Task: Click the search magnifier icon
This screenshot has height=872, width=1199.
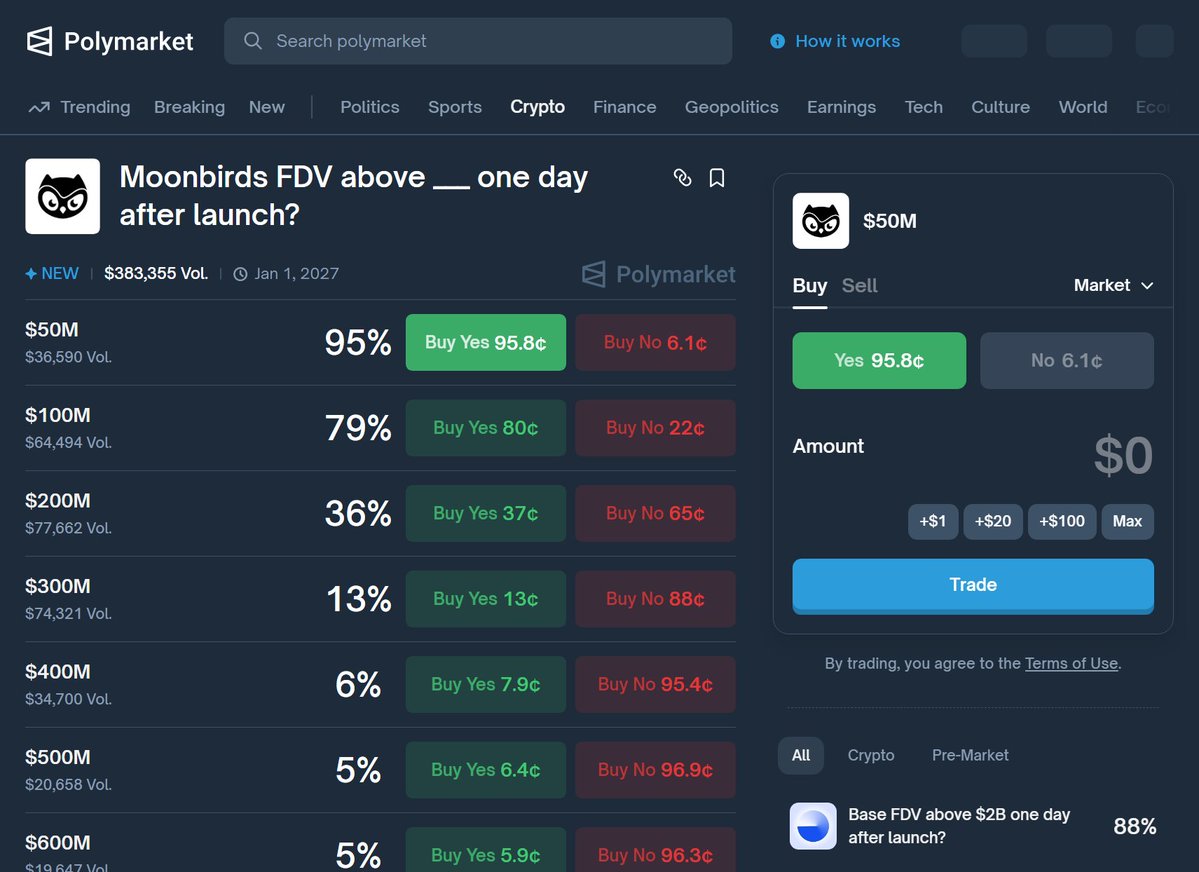Action: tap(252, 41)
